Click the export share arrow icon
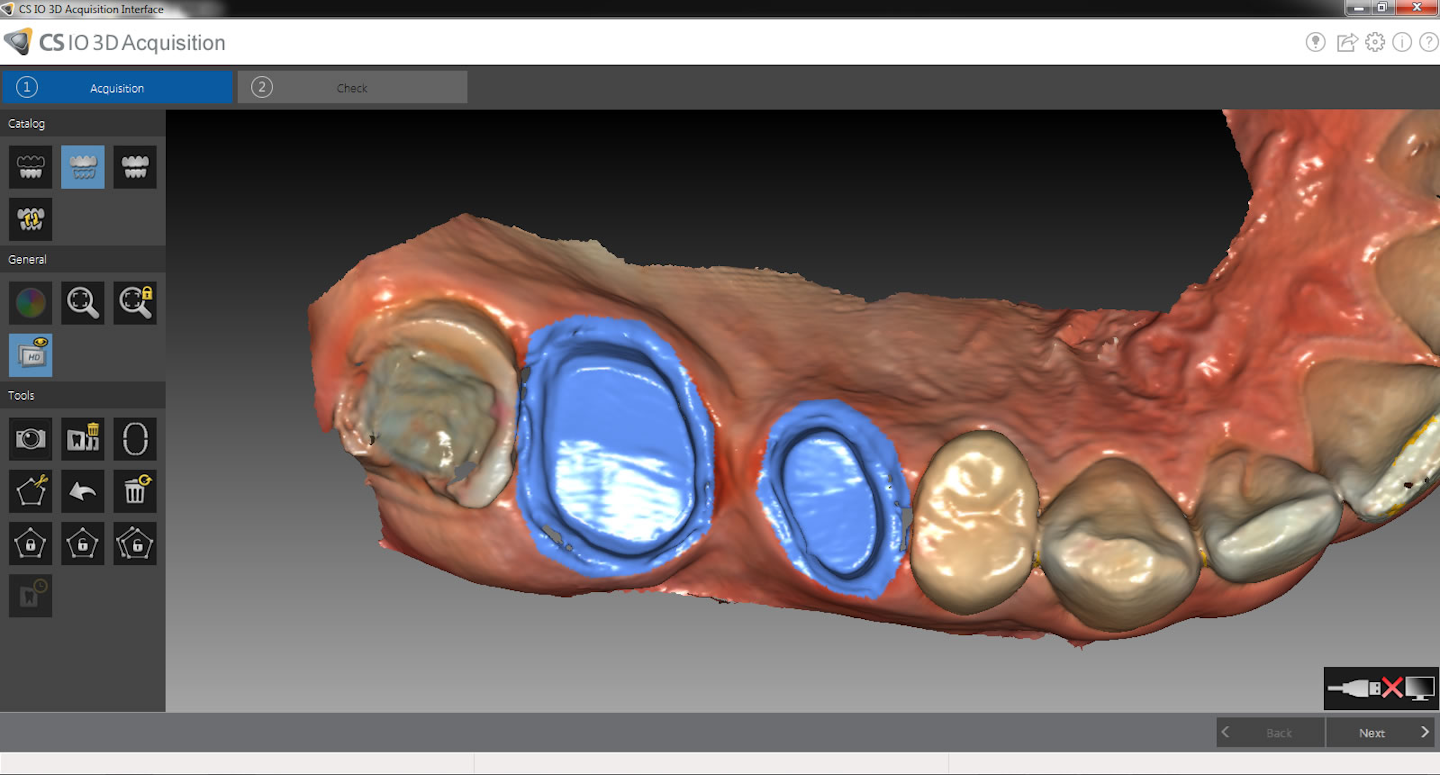1440x775 pixels. coord(1347,42)
